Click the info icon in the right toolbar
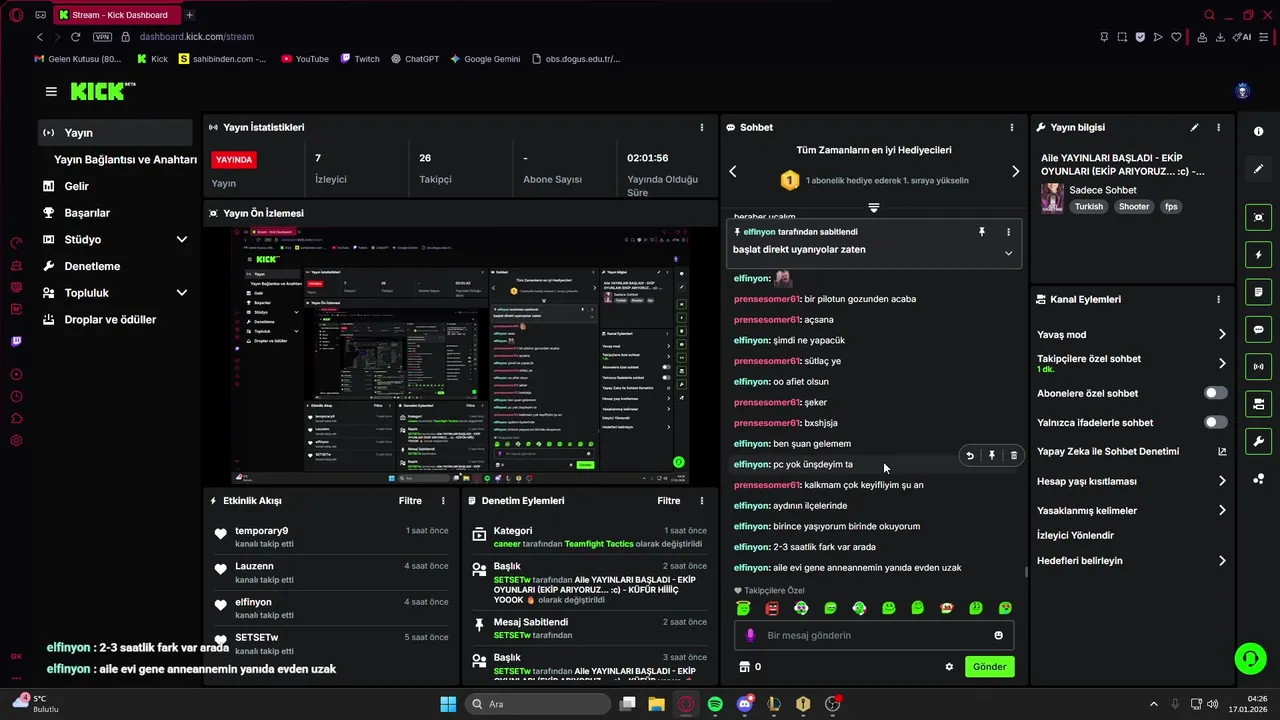This screenshot has height=720, width=1280. pos(1258,132)
